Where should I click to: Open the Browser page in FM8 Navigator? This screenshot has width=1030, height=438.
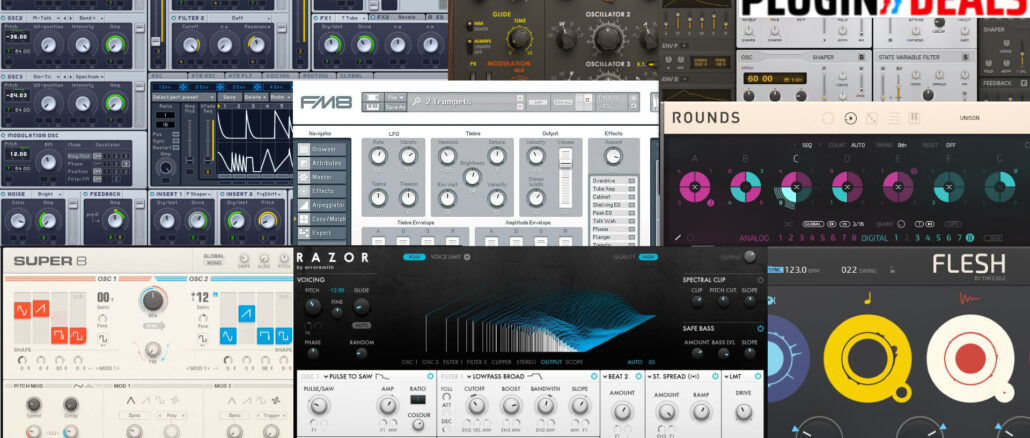(x=322, y=148)
